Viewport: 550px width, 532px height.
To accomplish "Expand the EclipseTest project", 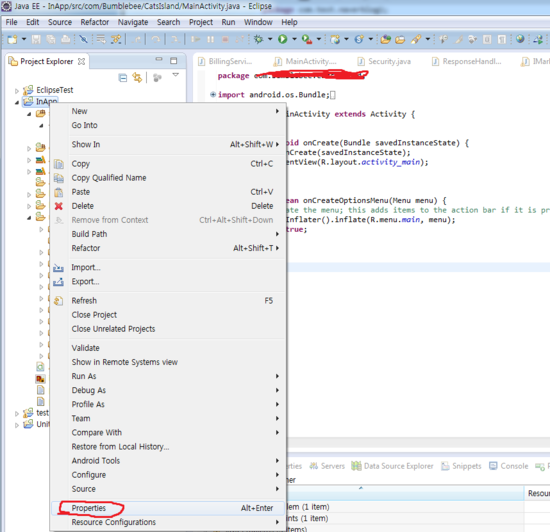I will (16, 91).
